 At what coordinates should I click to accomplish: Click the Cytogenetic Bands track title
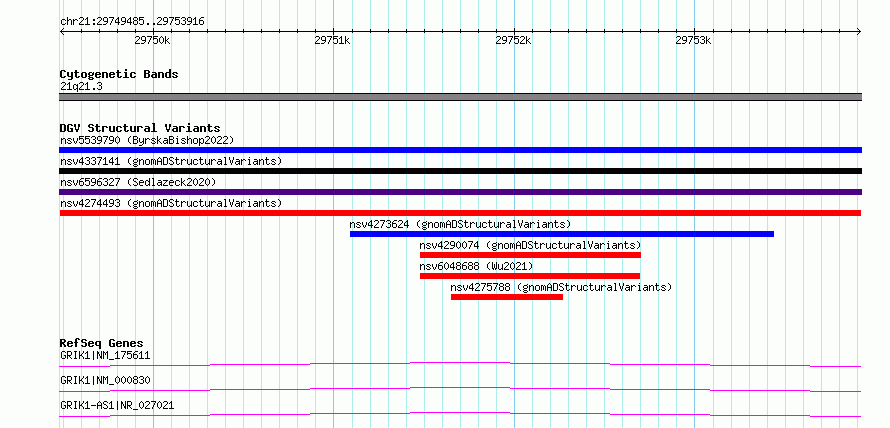point(119,74)
